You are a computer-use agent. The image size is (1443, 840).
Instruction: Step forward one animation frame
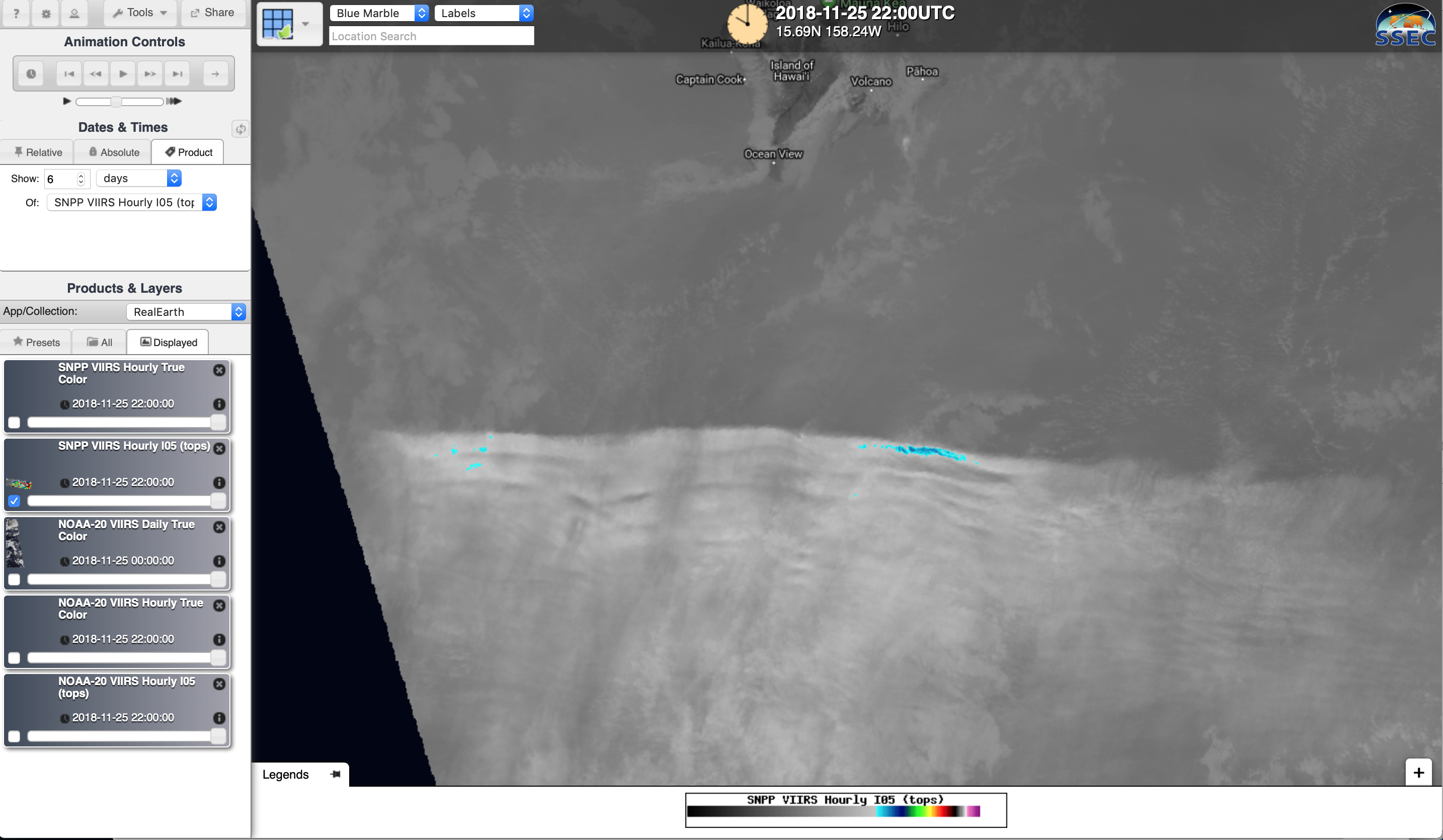[x=150, y=73]
